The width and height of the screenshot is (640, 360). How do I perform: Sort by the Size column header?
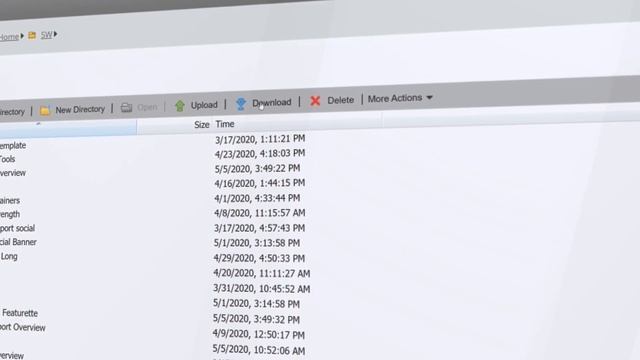click(x=202, y=124)
